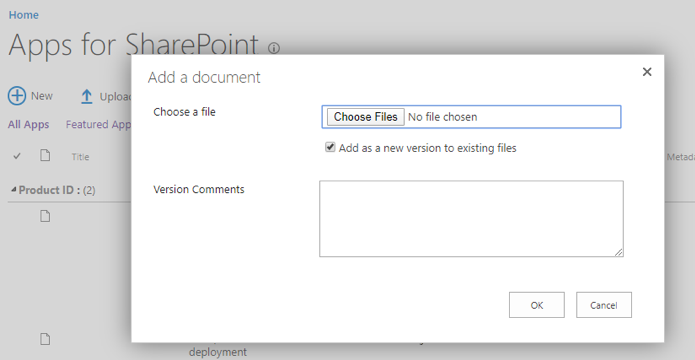The image size is (695, 360).
Task: Open the All Apps view tab
Action: [28, 125]
